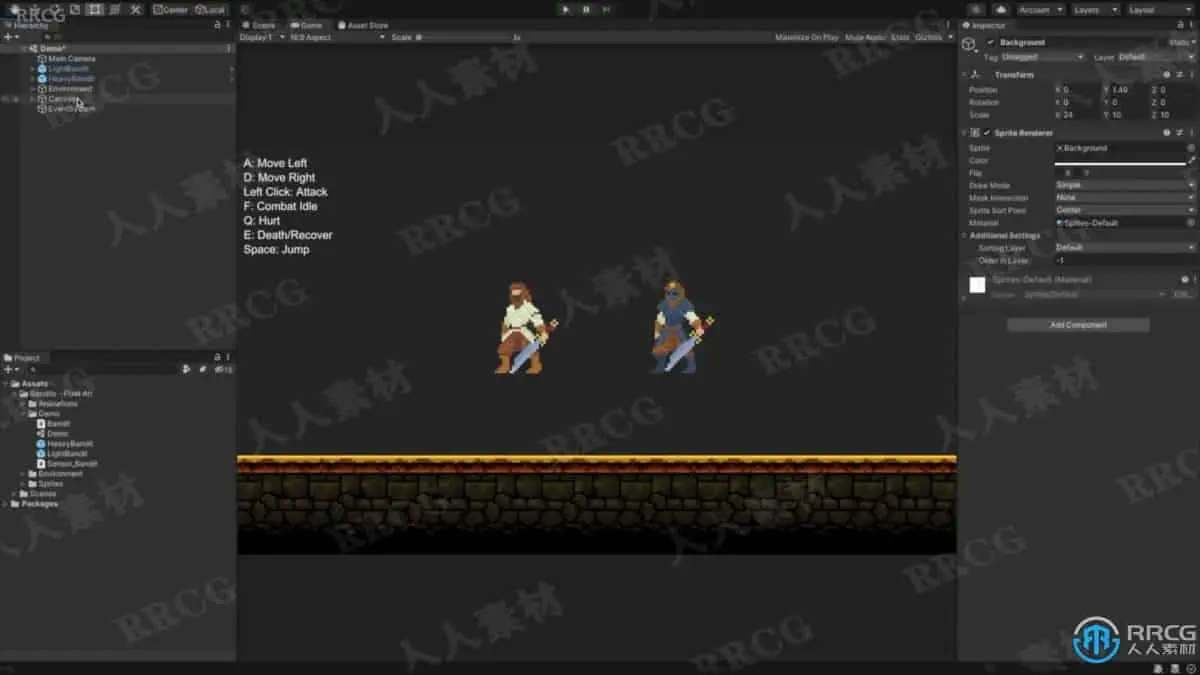
Task: Toggle Mute Audio in Game view
Action: point(865,37)
